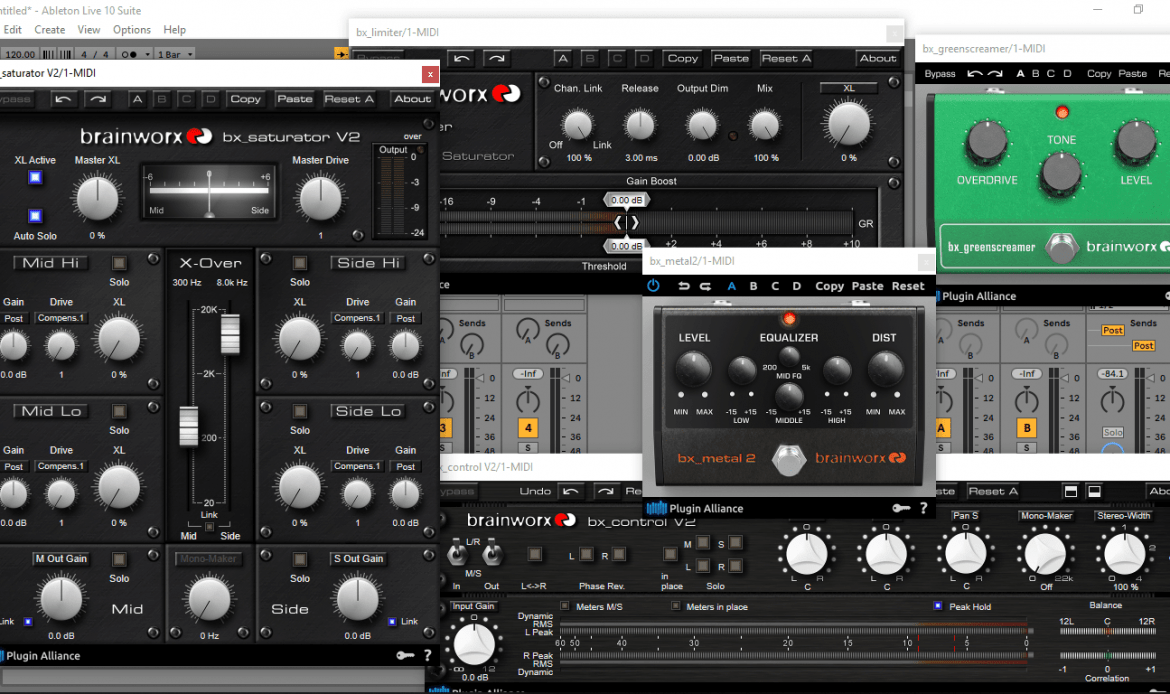Viewport: 1170px width, 694px height.
Task: Enable Solo in Side Hi band
Action: click(299, 263)
